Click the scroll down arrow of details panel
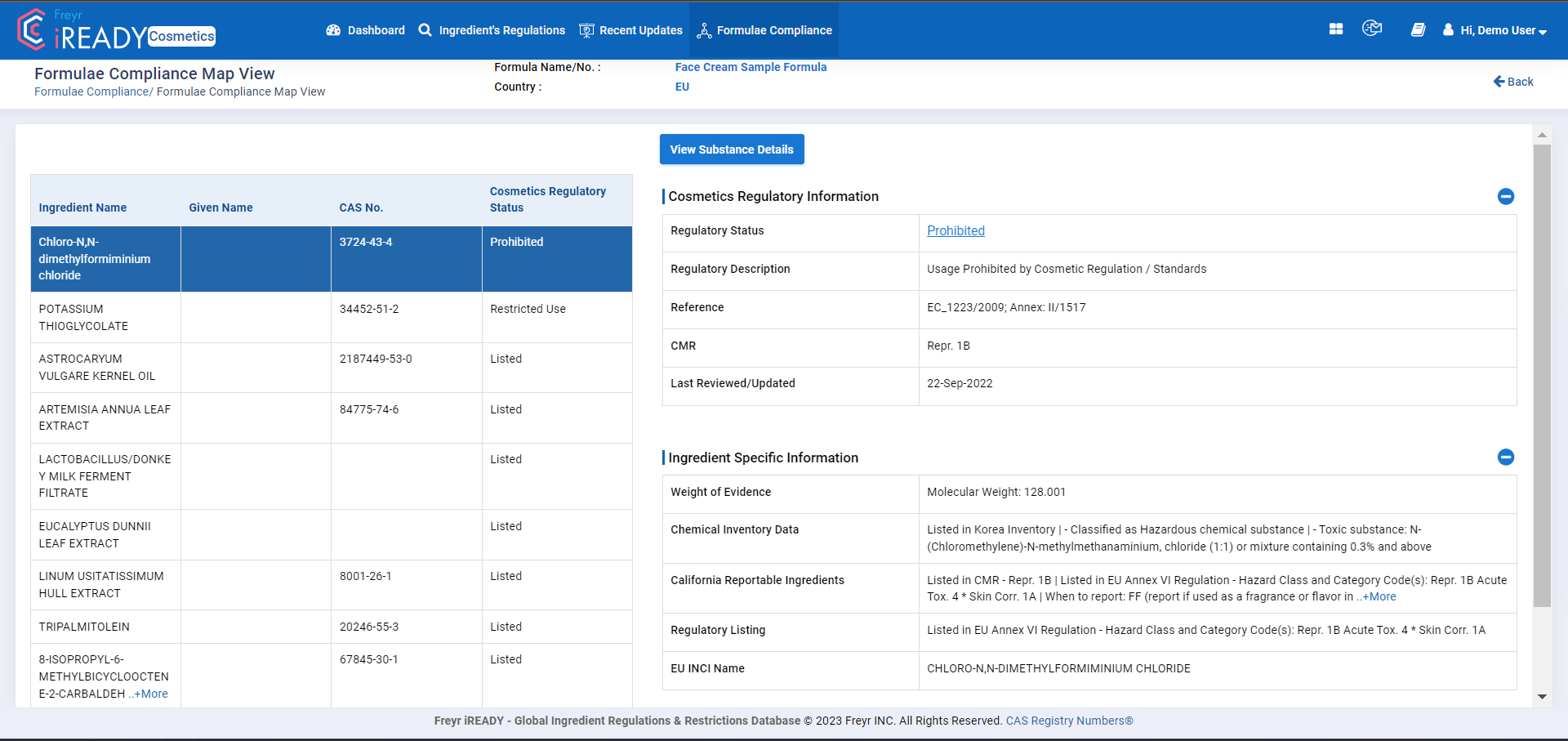Image resolution: width=1568 pixels, height=741 pixels. pos(1542,697)
